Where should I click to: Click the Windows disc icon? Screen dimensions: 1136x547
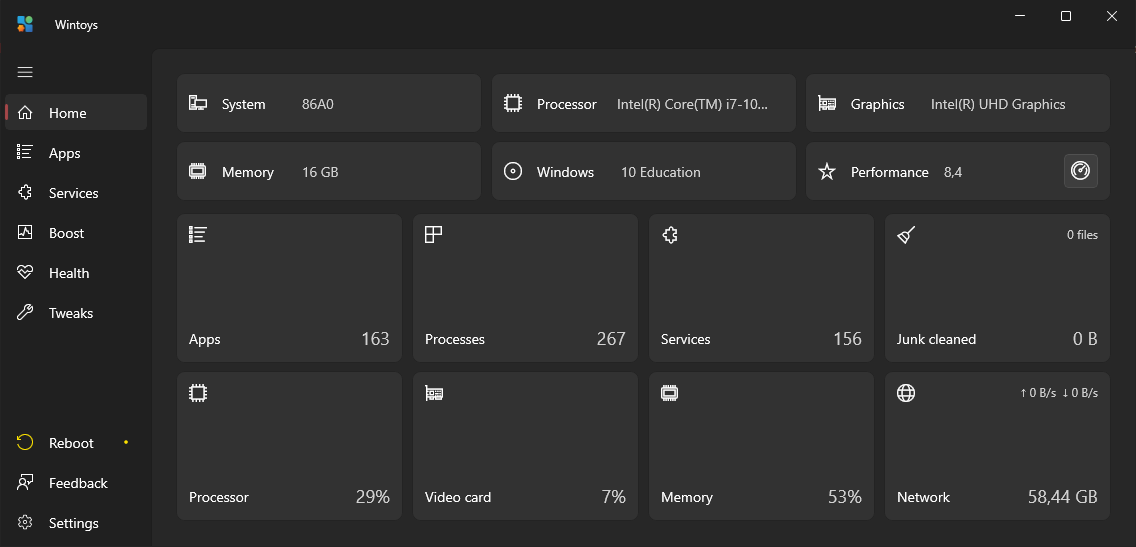513,172
